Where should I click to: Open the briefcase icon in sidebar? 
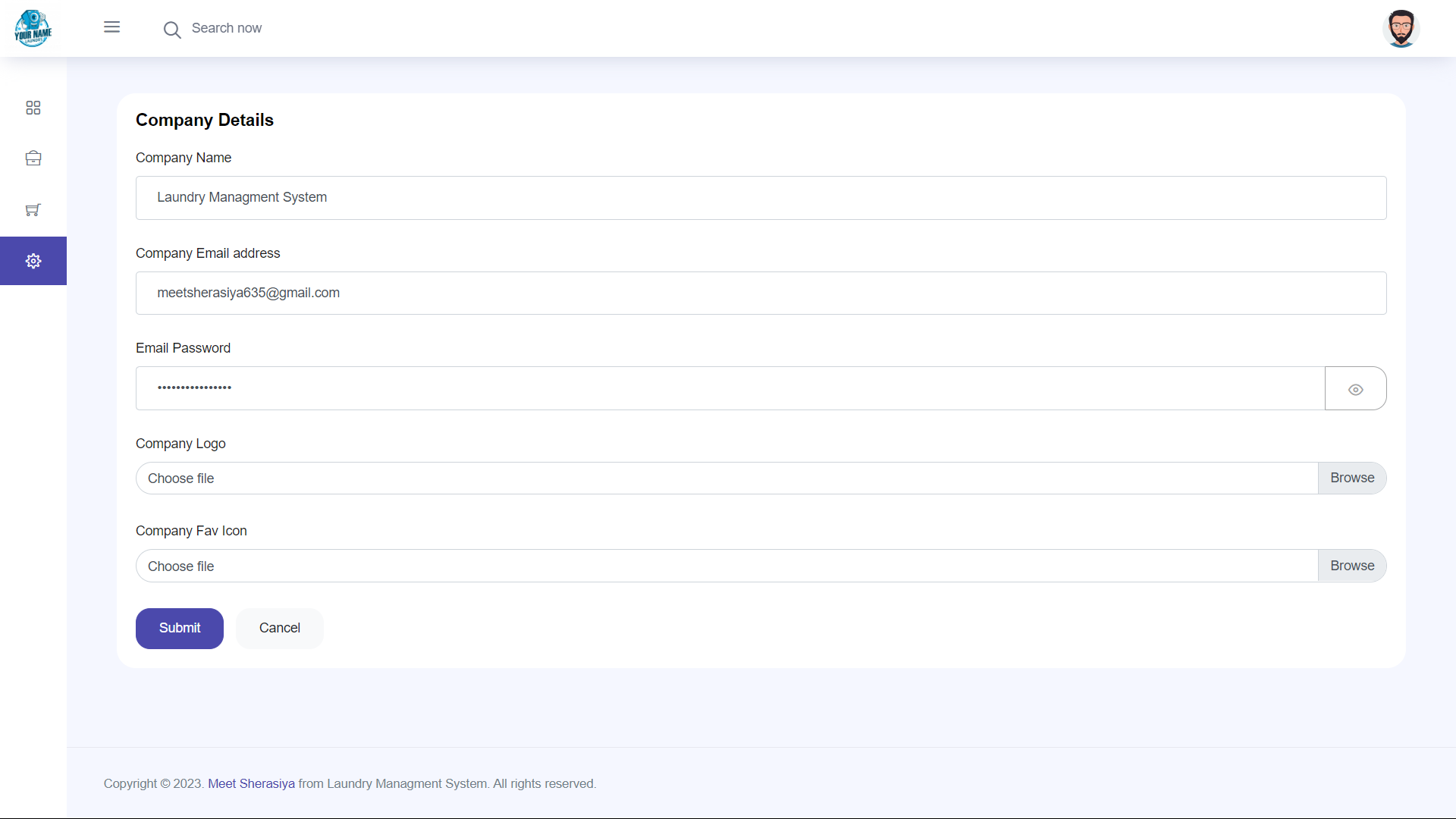tap(33, 158)
